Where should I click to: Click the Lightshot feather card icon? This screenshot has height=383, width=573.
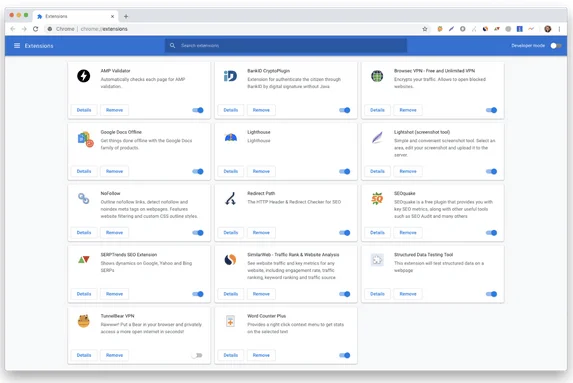tap(377, 138)
